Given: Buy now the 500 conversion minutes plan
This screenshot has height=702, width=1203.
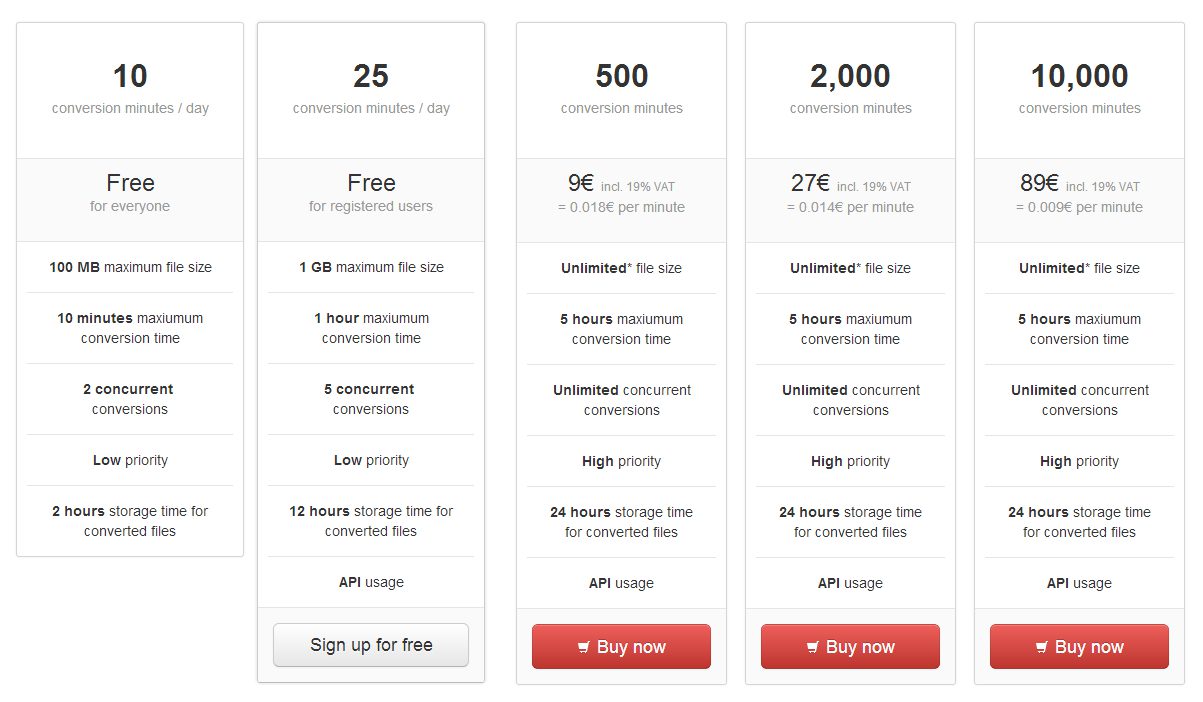Looking at the screenshot, I should point(621,647).
